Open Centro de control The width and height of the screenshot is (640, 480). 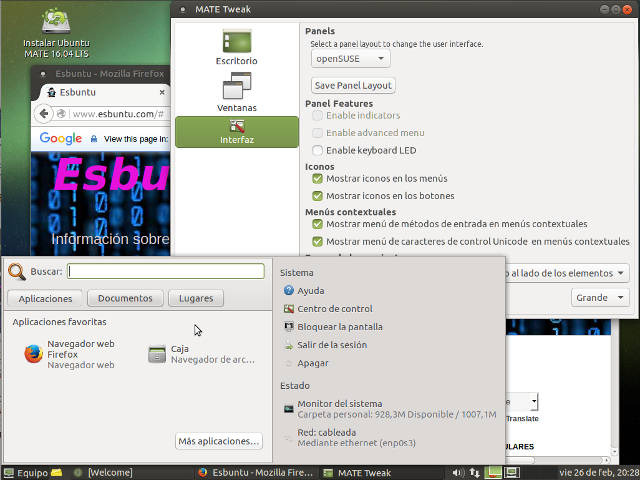coord(328,309)
